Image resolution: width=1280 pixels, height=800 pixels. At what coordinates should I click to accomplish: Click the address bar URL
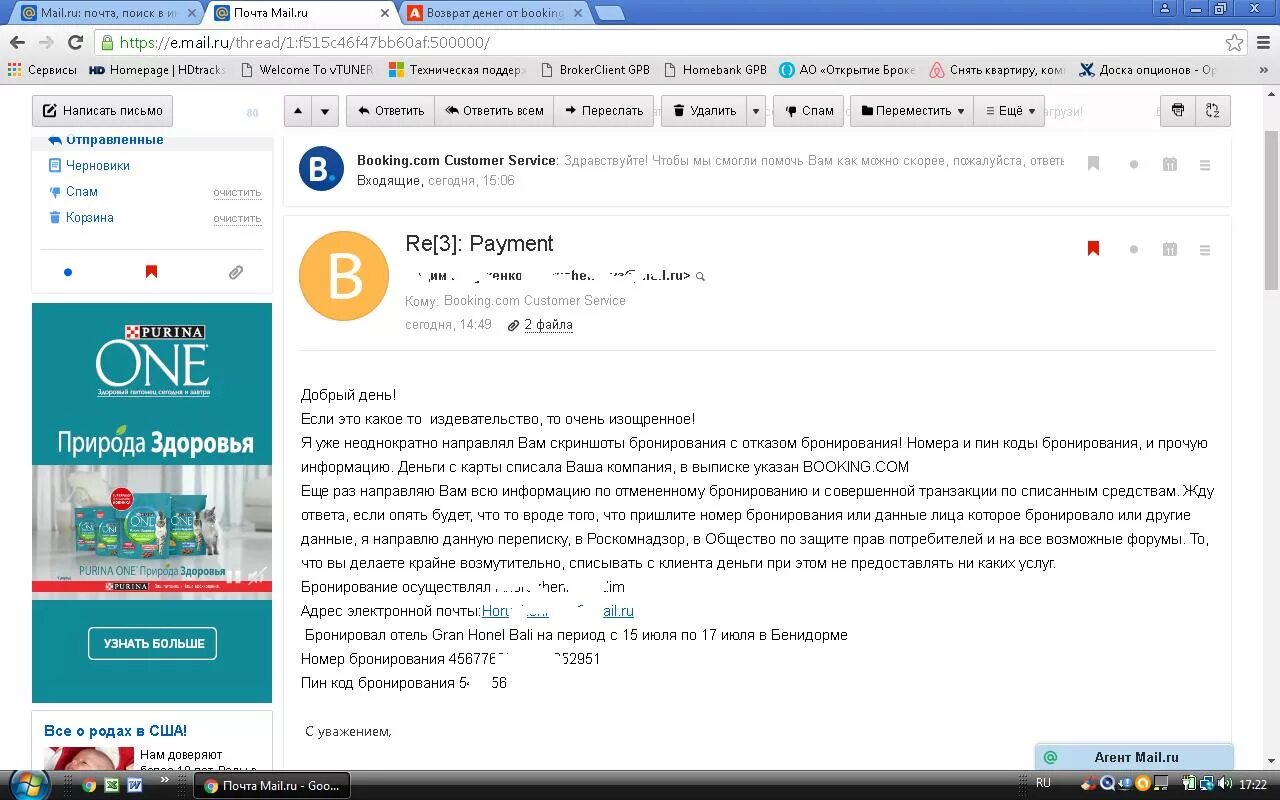pos(304,43)
